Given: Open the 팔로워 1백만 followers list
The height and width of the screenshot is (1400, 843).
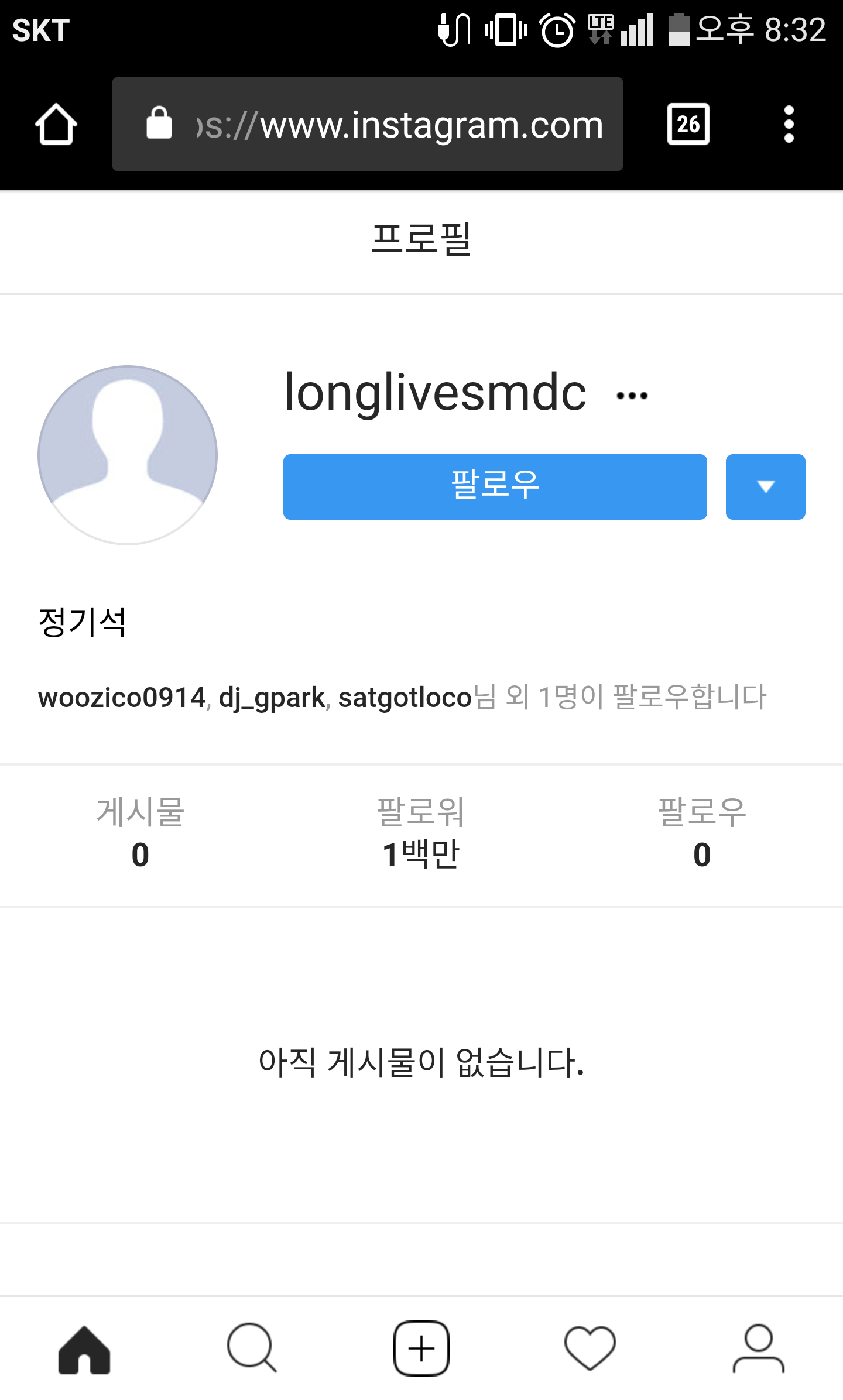Looking at the screenshot, I should click(421, 833).
